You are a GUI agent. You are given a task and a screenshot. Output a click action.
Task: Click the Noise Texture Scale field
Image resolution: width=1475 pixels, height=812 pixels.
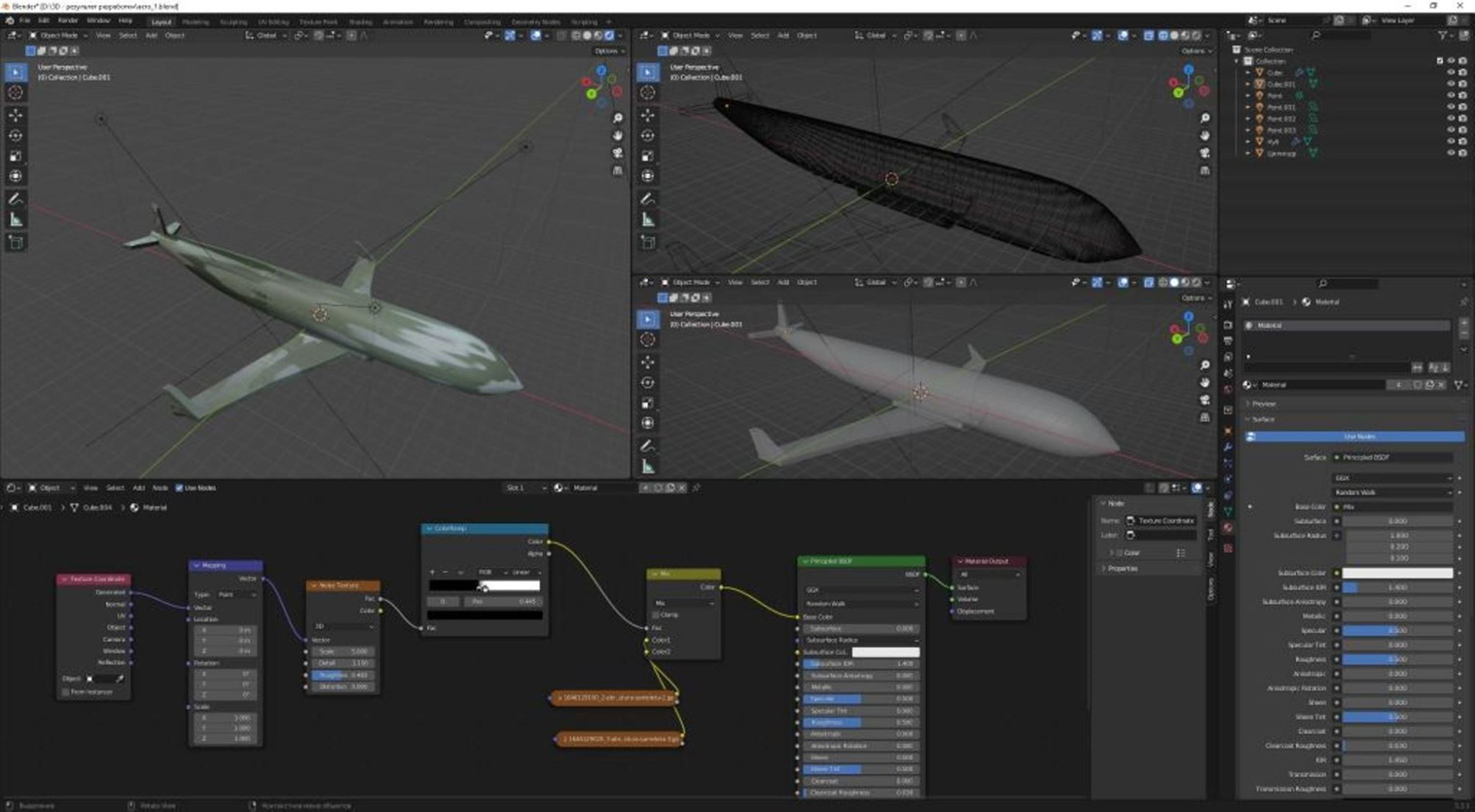[x=343, y=651]
